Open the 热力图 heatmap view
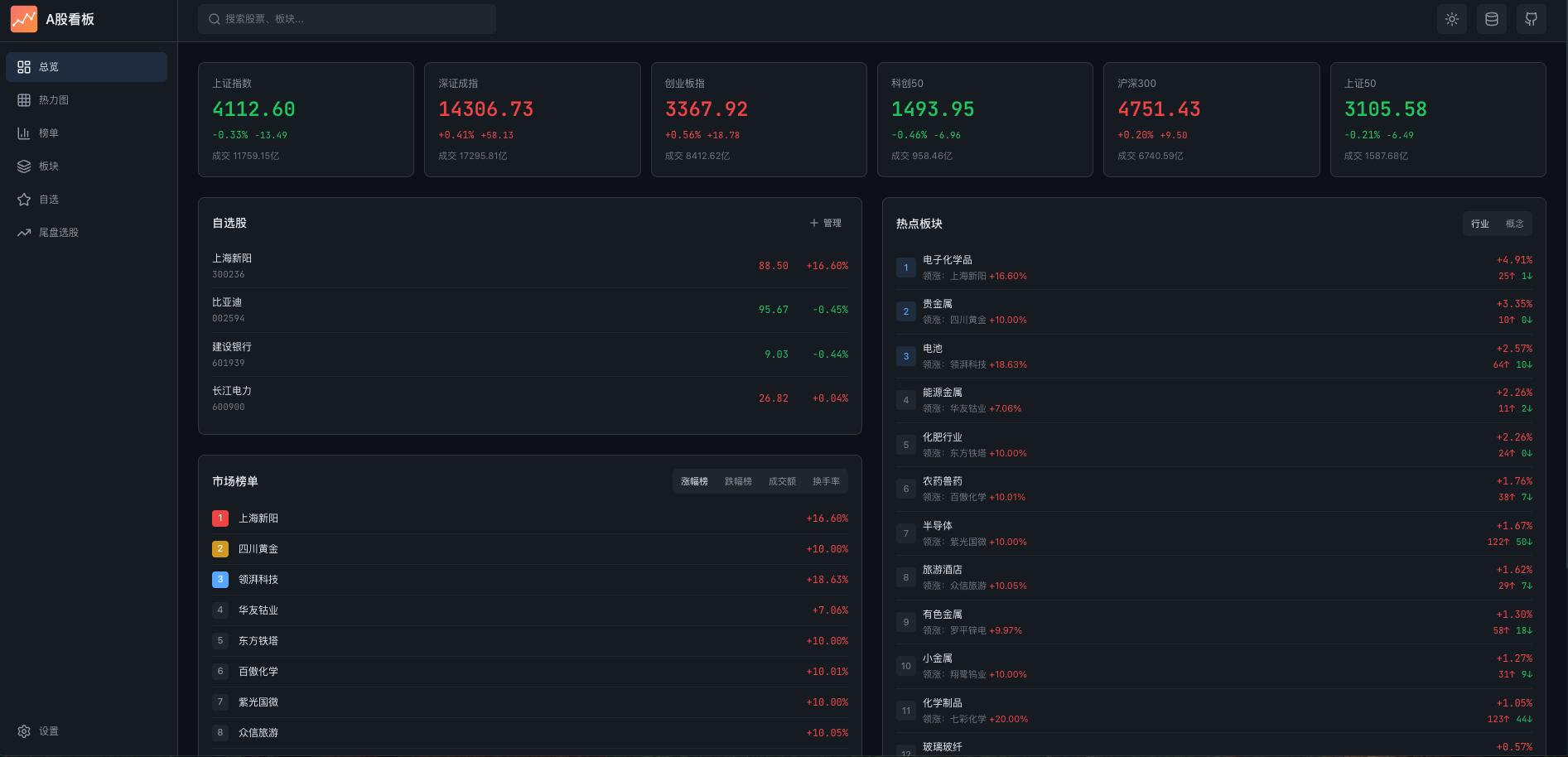This screenshot has width=1568, height=757. (52, 99)
